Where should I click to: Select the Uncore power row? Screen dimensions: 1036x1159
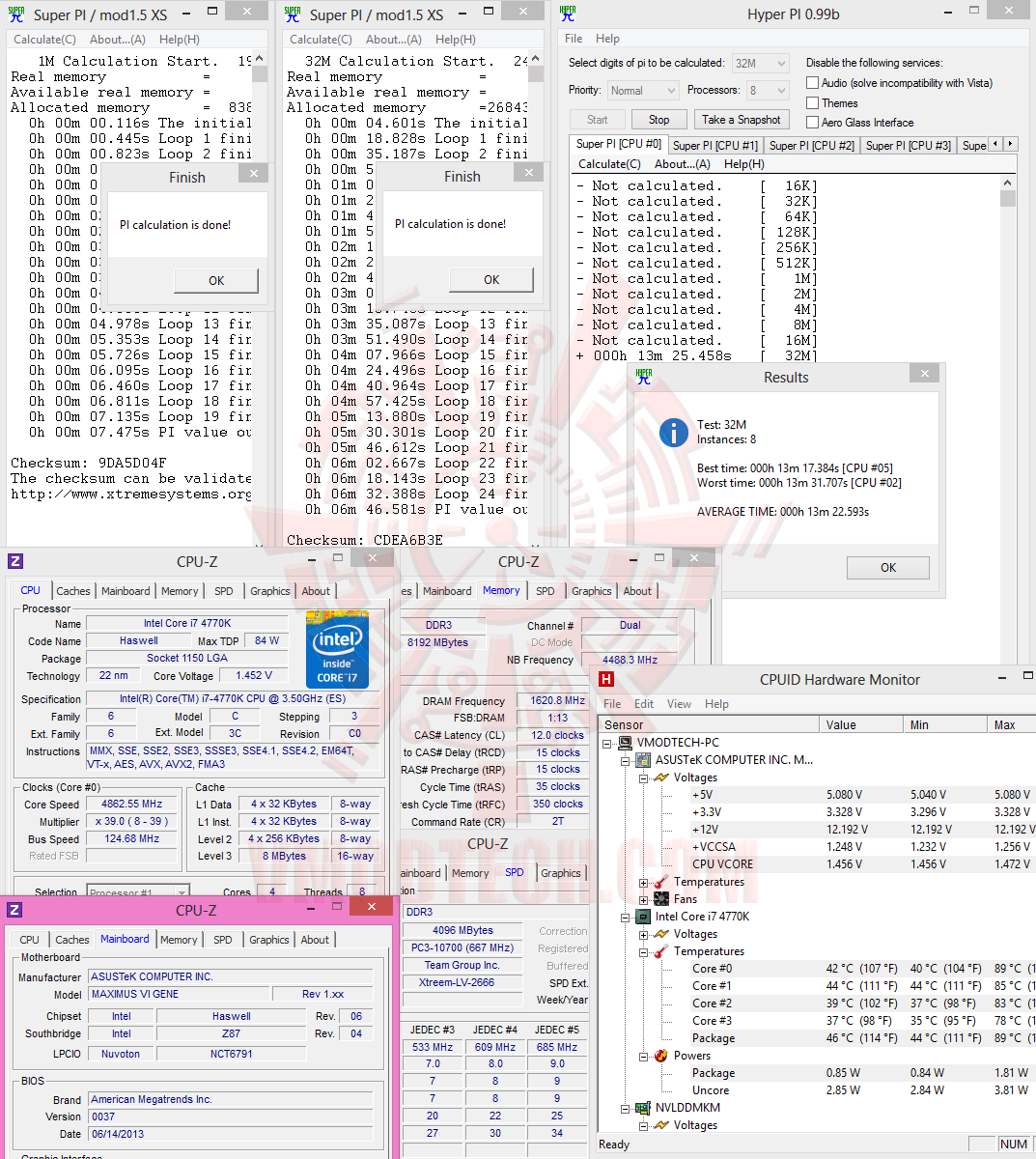817,1090
